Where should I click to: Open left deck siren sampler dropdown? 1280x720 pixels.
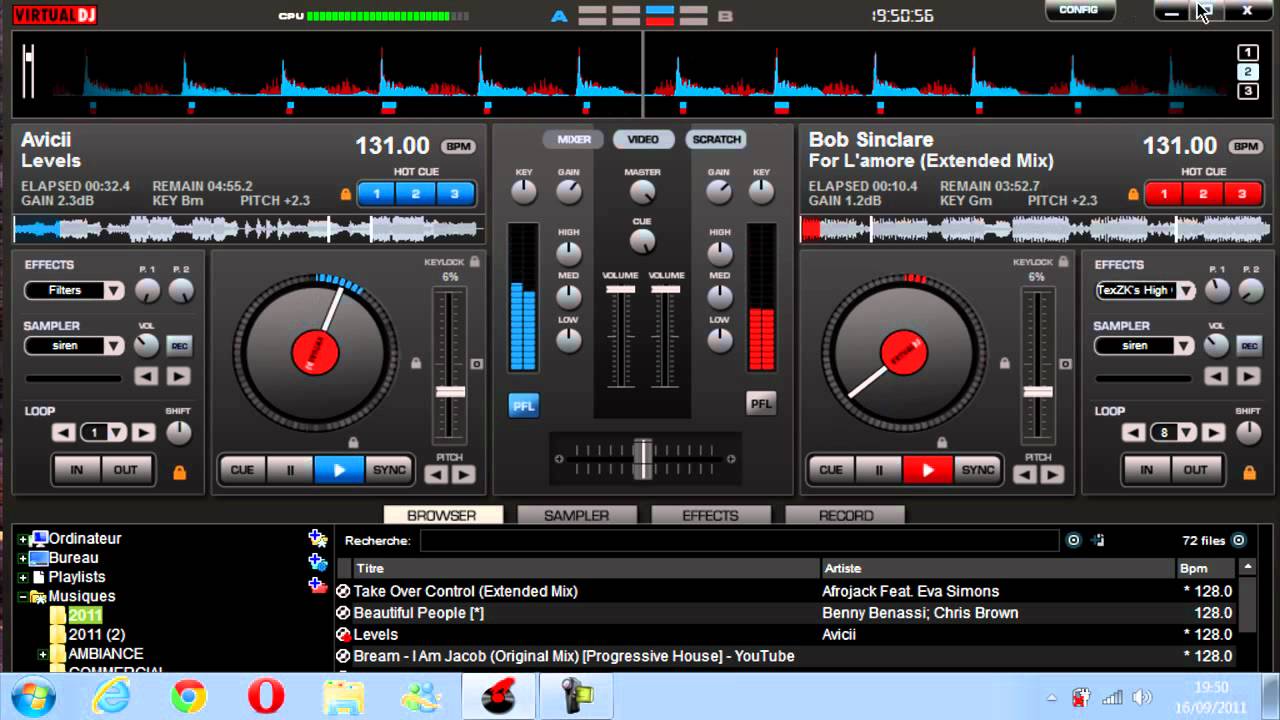click(x=113, y=346)
